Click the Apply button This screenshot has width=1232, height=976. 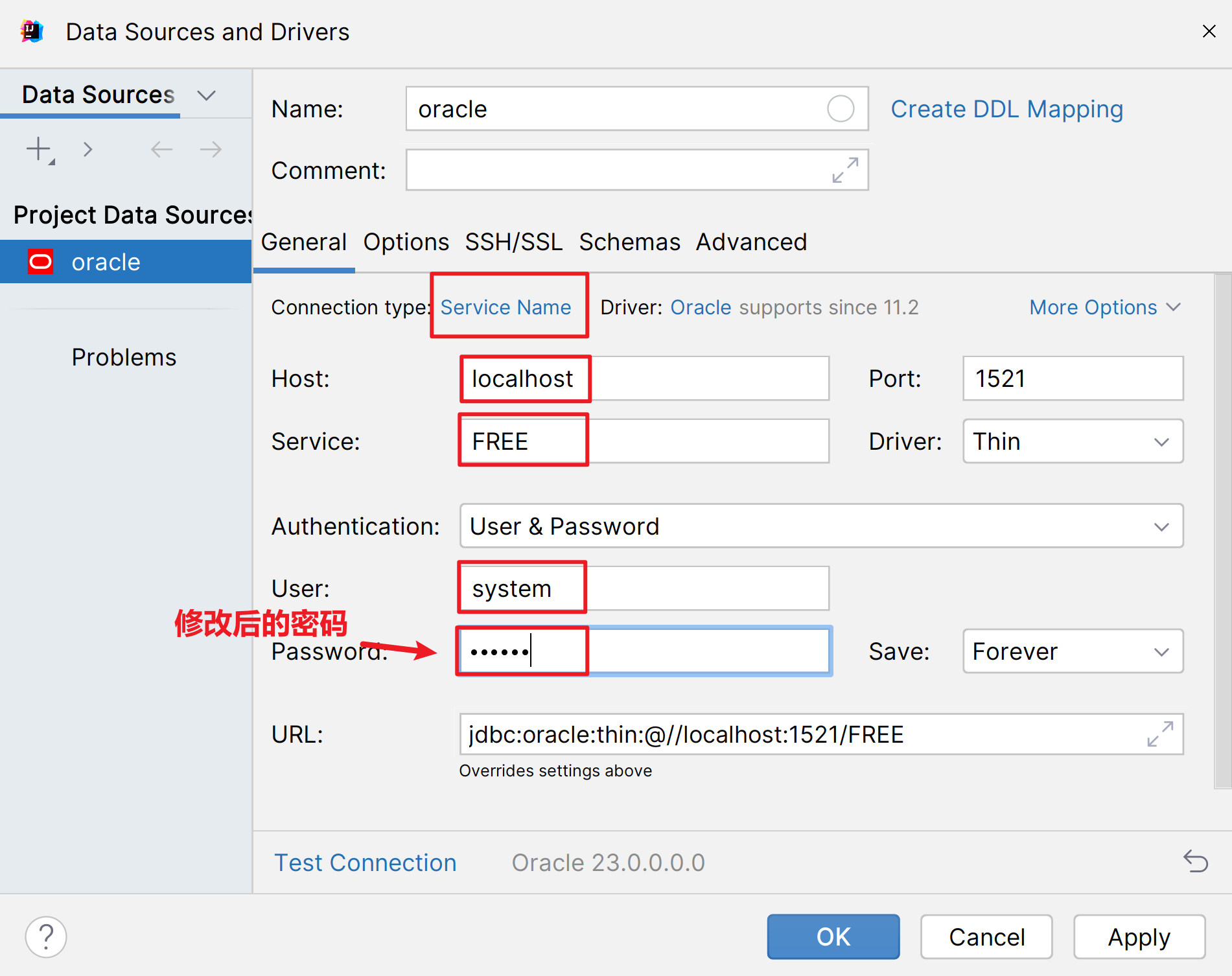[1139, 936]
